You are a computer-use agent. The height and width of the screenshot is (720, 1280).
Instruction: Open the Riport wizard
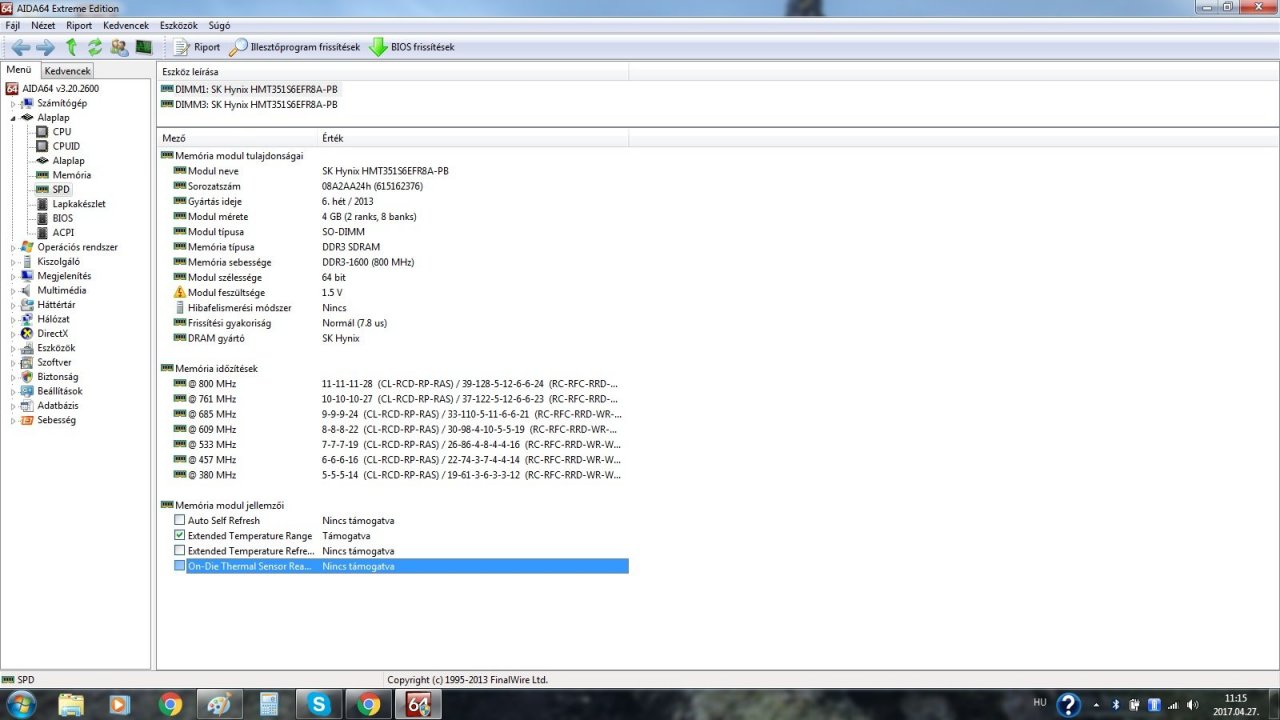(x=196, y=47)
